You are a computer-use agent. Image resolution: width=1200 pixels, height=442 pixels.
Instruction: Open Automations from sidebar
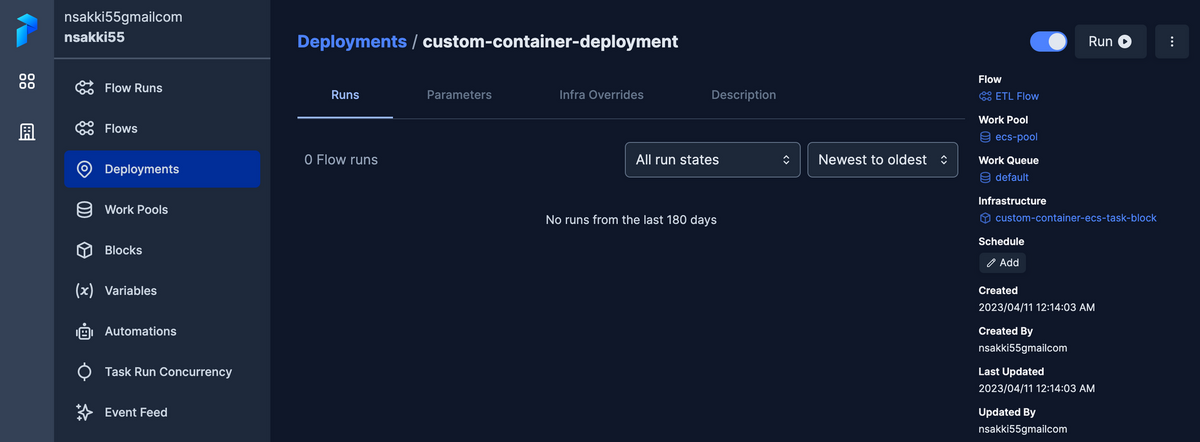140,331
